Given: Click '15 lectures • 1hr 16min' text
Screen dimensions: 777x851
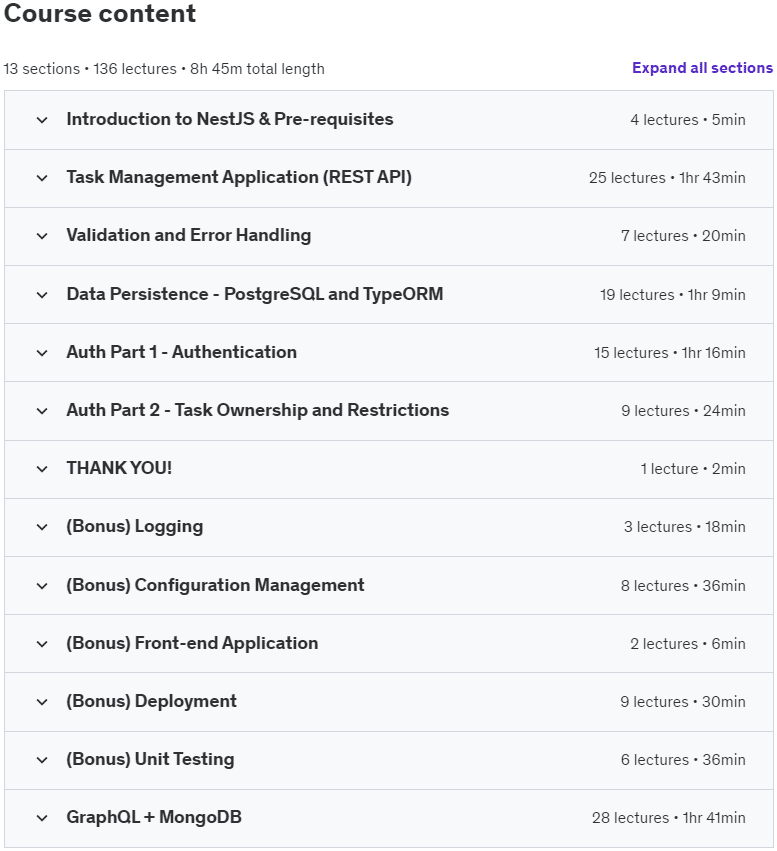Looking at the screenshot, I should (x=670, y=353).
